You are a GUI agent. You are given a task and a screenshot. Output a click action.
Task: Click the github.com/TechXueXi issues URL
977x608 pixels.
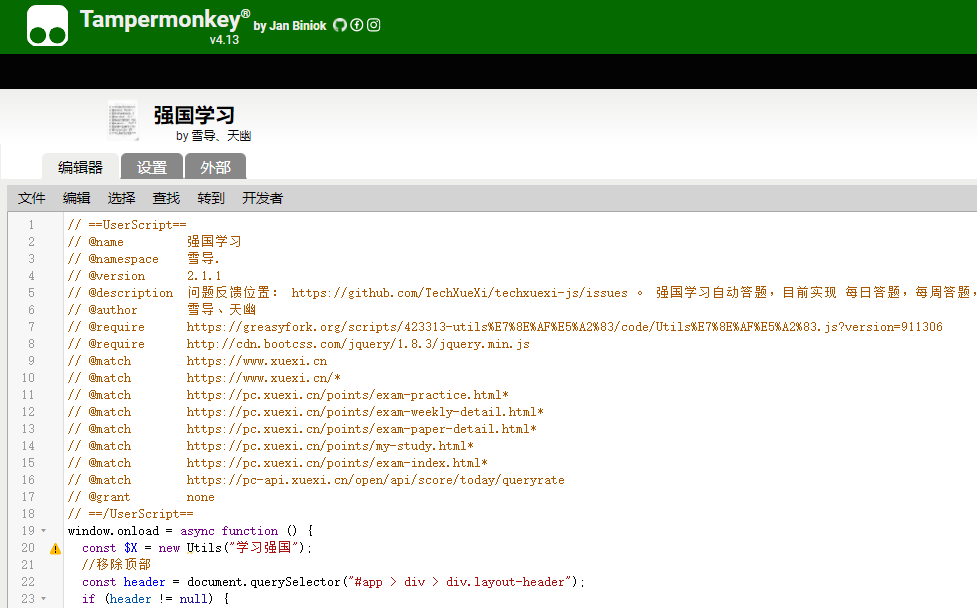point(460,293)
